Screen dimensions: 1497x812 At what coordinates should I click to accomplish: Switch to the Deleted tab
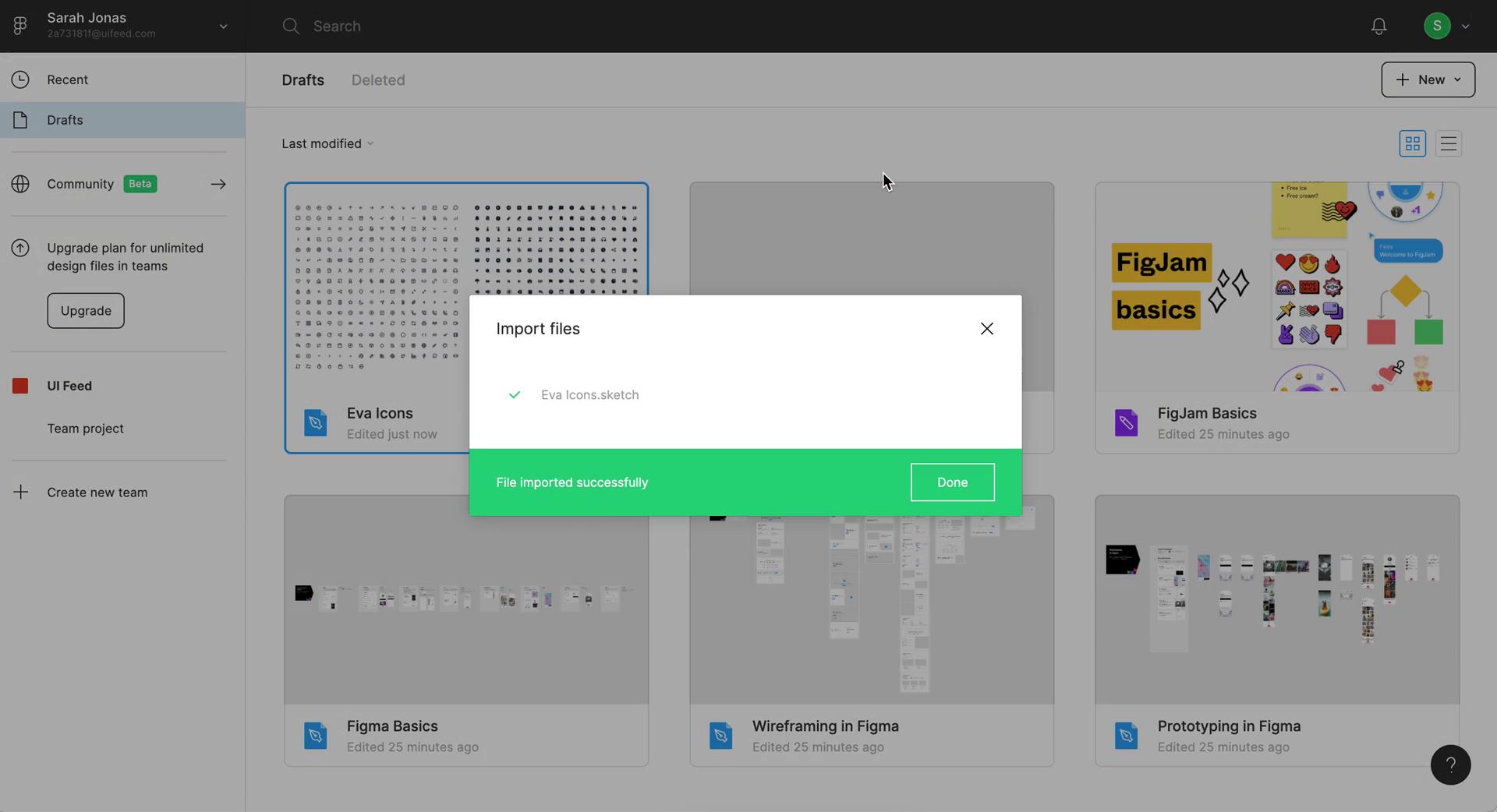pyautogui.click(x=378, y=79)
